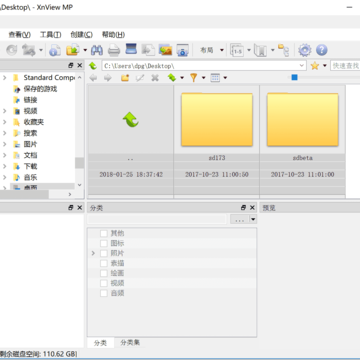360x360 pixels.
Task: Open the 查看(V) menu
Action: click(19, 34)
